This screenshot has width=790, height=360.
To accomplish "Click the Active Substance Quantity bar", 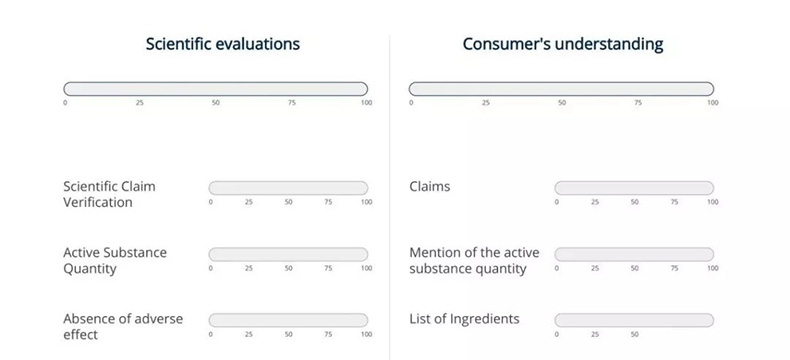I will pyautogui.click(x=288, y=254).
